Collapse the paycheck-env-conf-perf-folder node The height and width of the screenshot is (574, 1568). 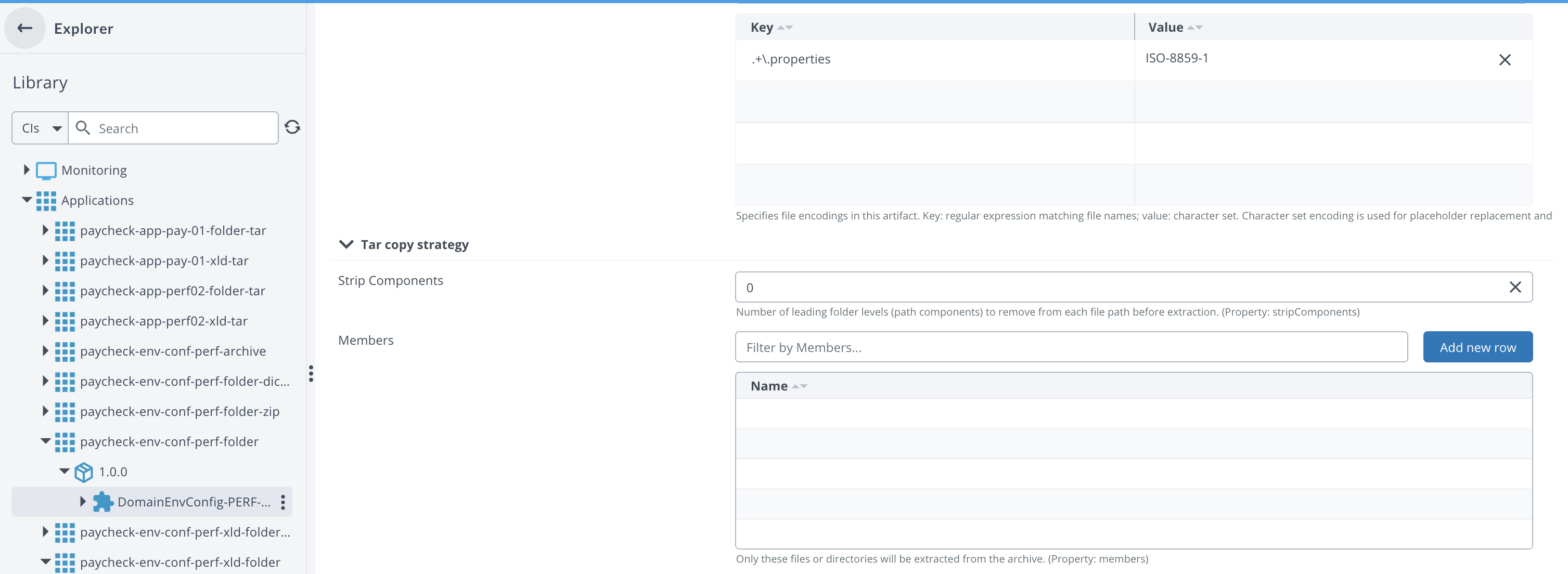click(46, 441)
